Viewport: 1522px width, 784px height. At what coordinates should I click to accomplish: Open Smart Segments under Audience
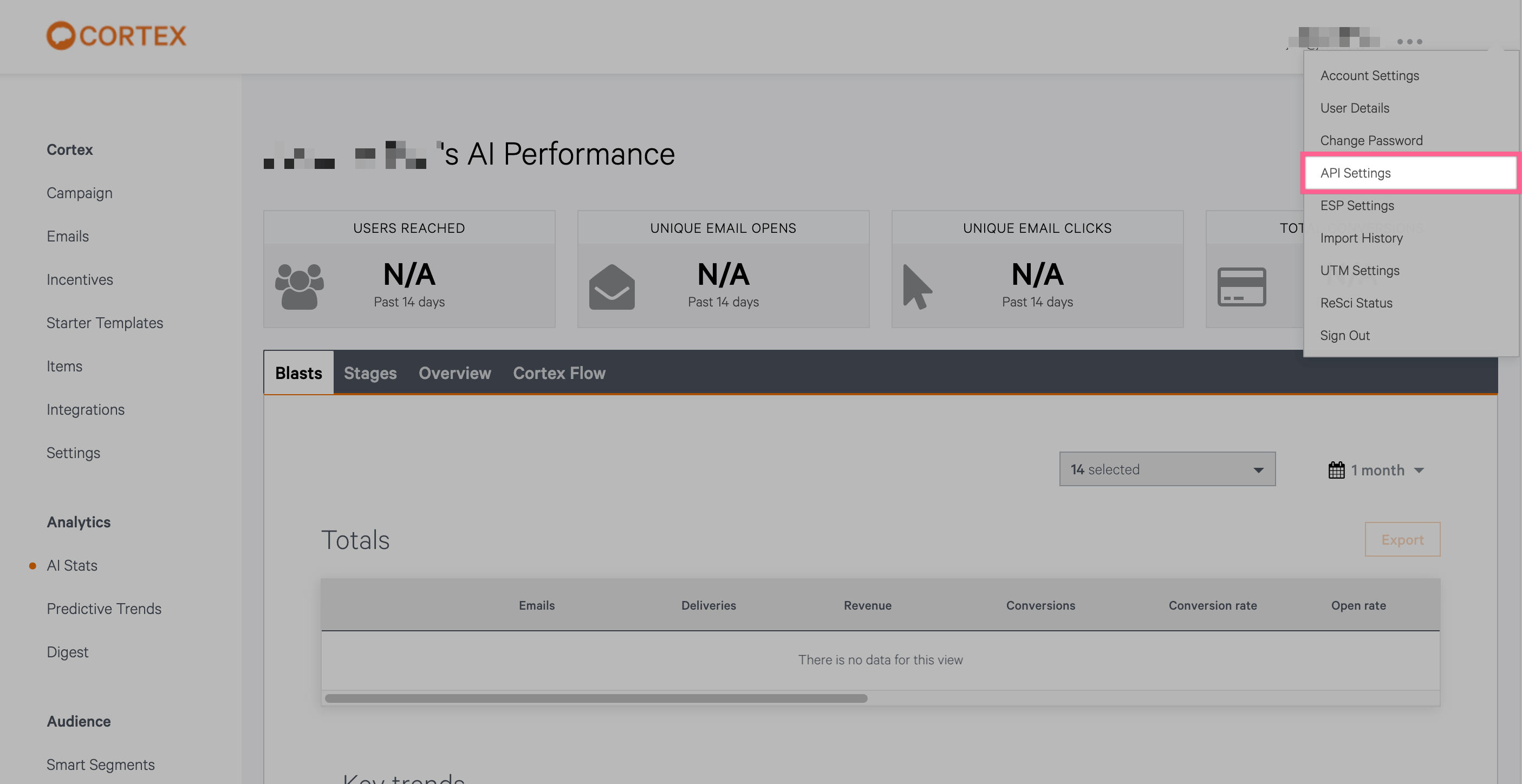(100, 764)
